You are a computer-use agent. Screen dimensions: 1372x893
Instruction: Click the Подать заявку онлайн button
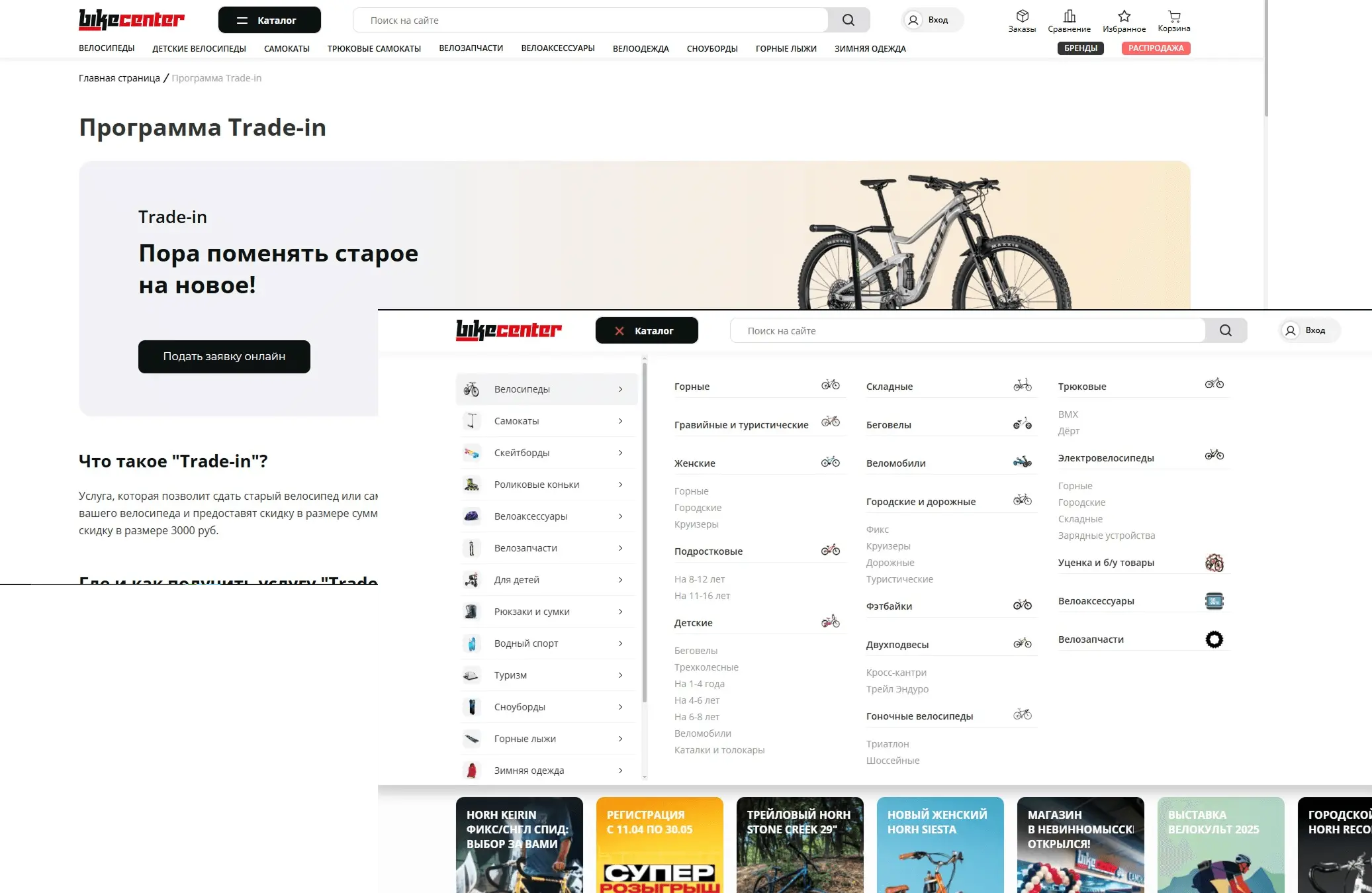(224, 357)
